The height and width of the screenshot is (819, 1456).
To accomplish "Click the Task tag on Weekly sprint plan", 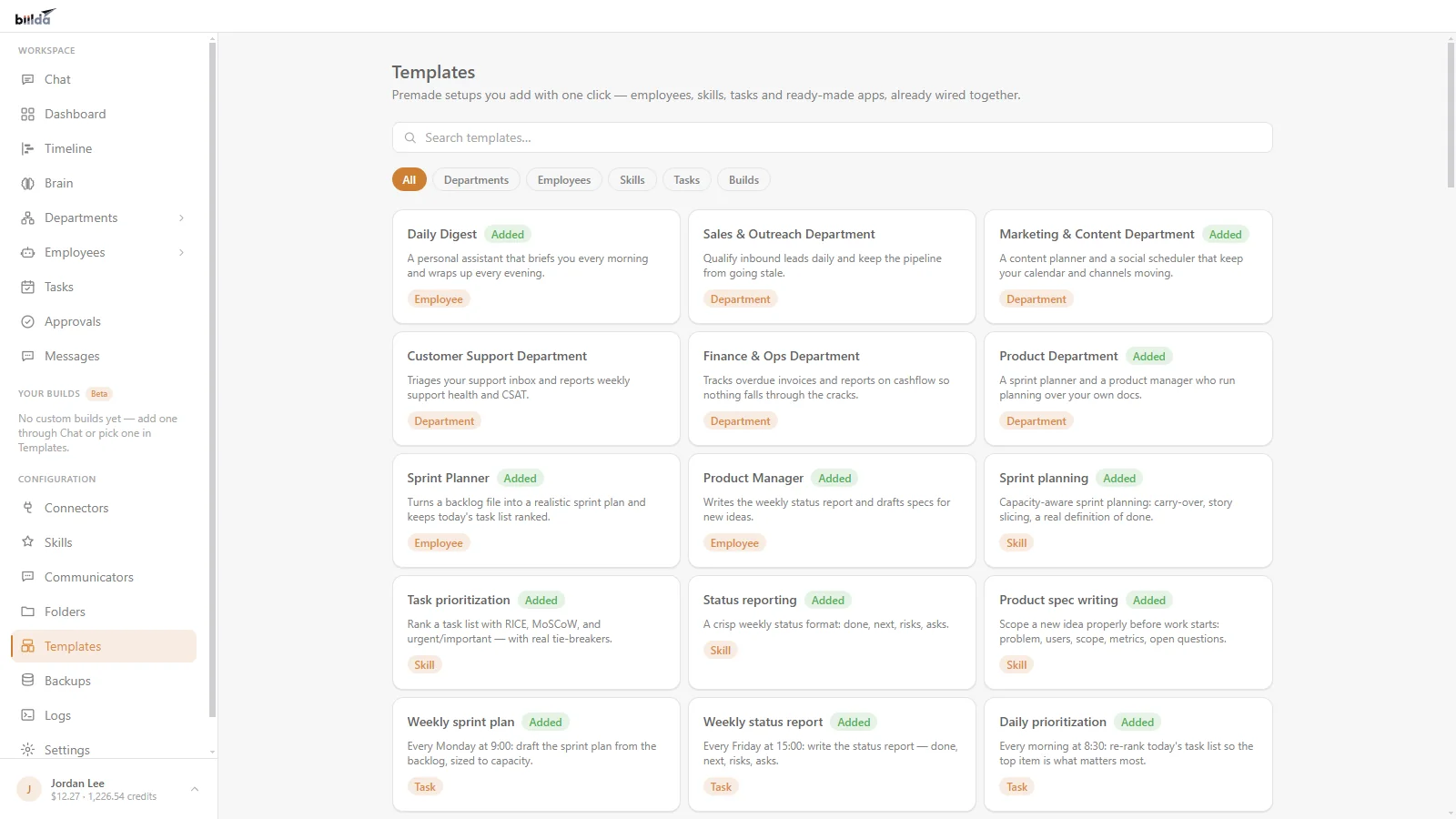I will 425,787.
